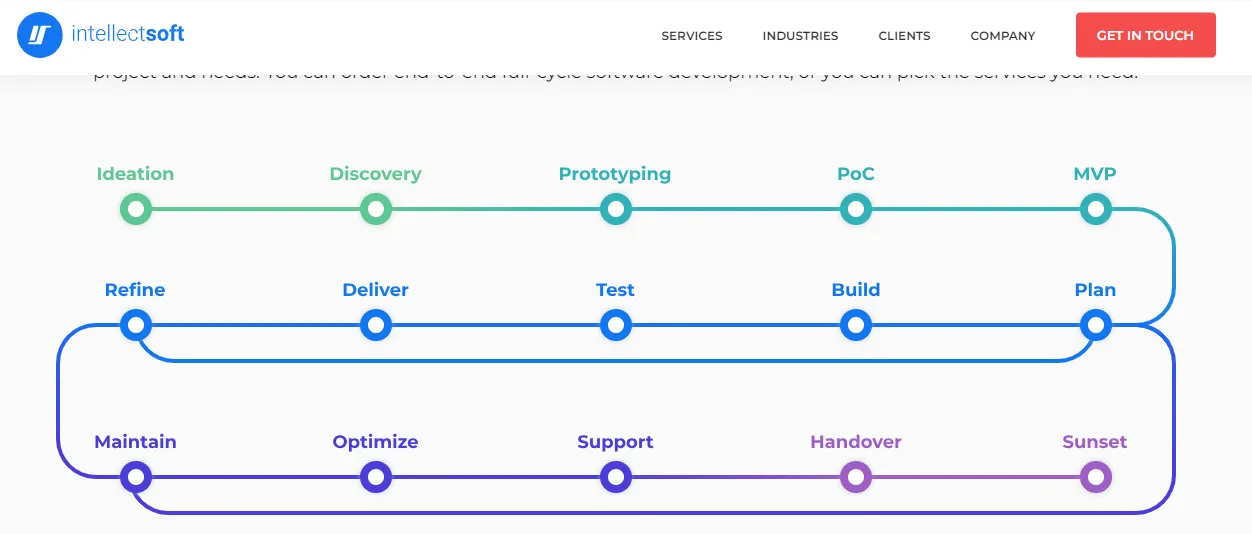The width and height of the screenshot is (1252, 534).
Task: Click the PoC circle marker
Action: coord(856,209)
